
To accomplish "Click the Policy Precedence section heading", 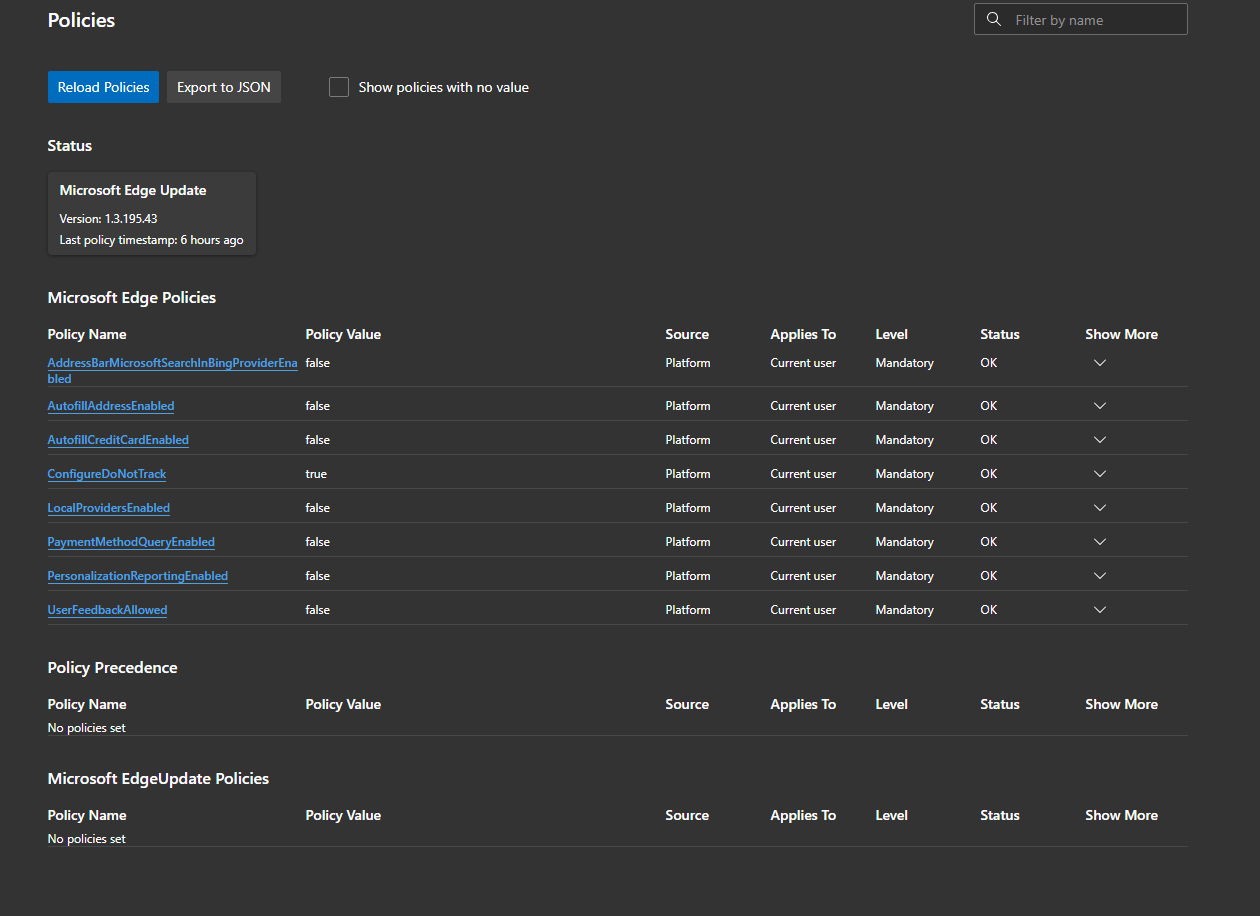I will click(112, 667).
